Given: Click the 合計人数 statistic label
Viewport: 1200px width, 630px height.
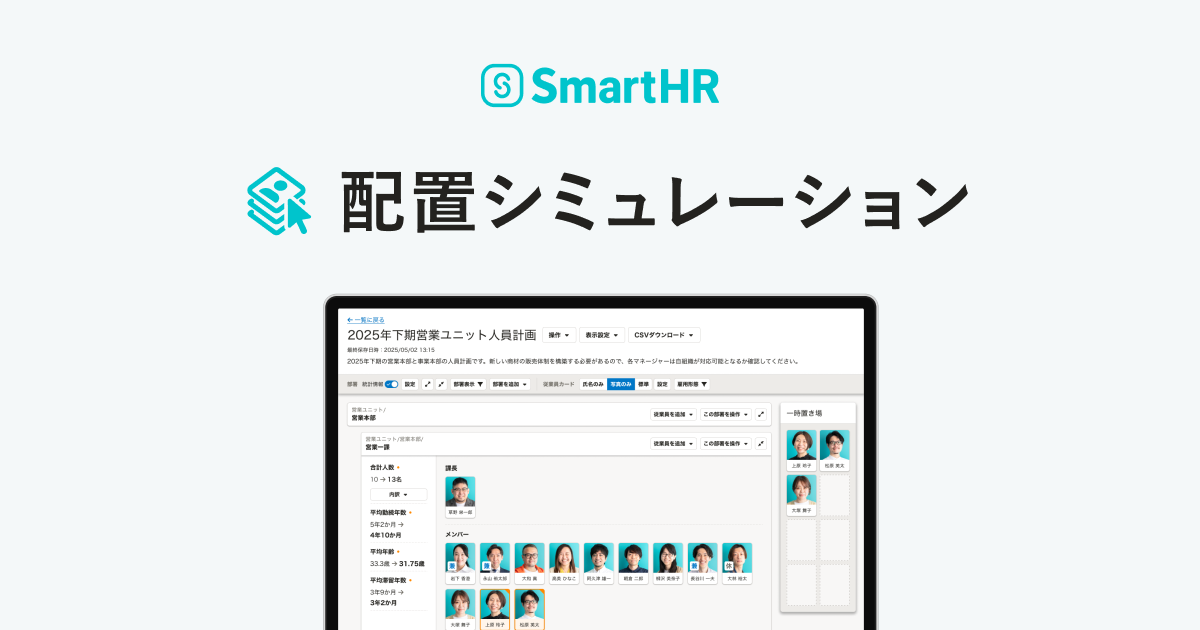Looking at the screenshot, I should pyautogui.click(x=383, y=467).
